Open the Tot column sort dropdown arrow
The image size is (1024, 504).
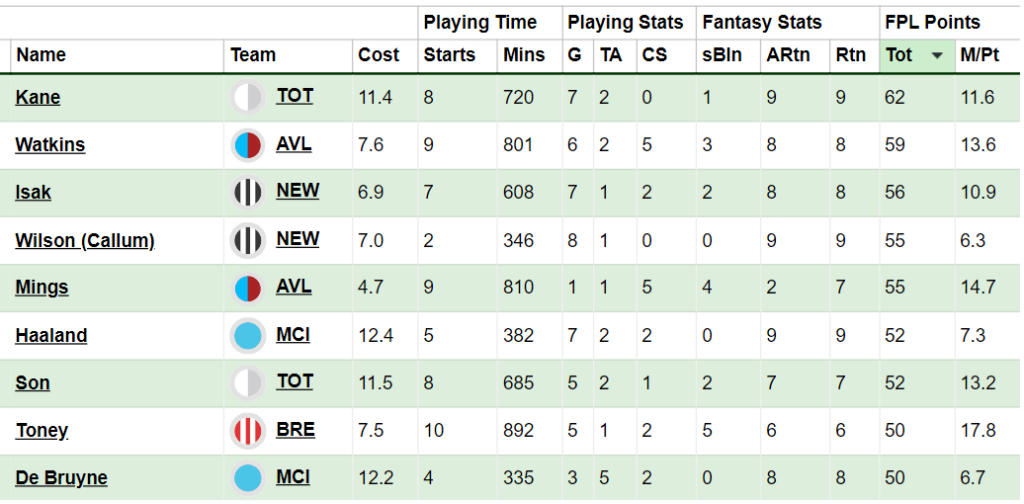tap(937, 56)
